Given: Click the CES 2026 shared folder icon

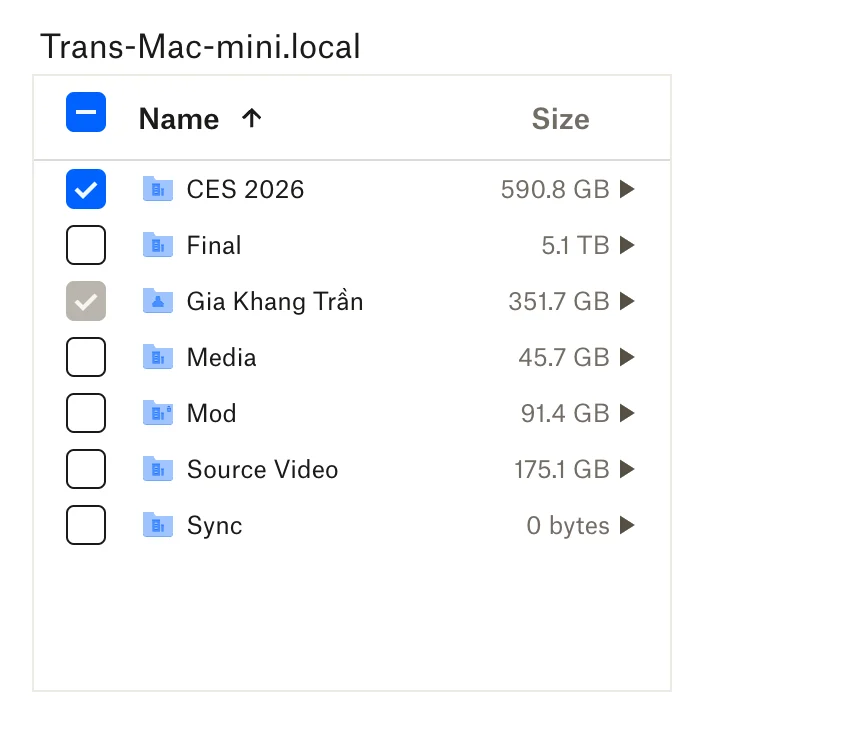Looking at the screenshot, I should pyautogui.click(x=158, y=189).
